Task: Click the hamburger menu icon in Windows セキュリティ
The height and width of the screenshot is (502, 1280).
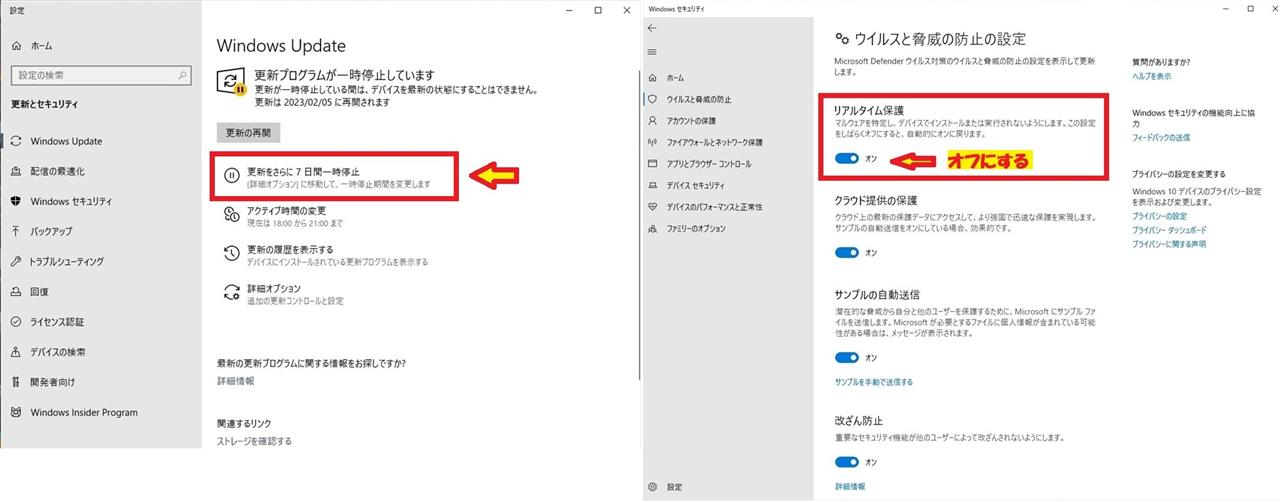Action: tap(653, 52)
